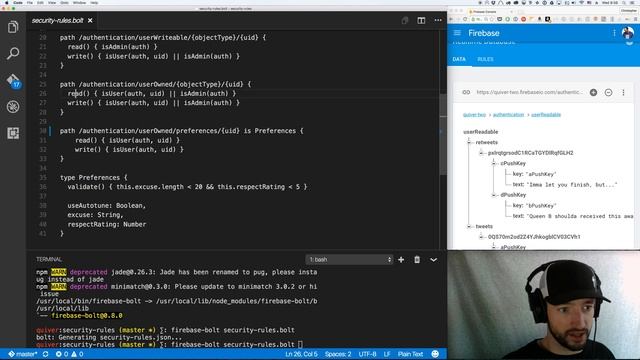This screenshot has width=640, height=360.
Task: Close the security-rules.bolt tab
Action: [x=90, y=20]
